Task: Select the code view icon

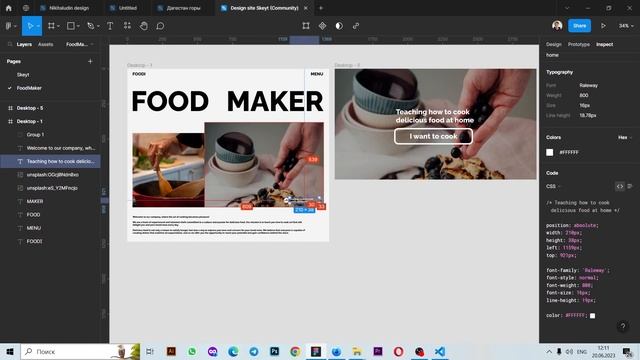Action: coord(620,186)
